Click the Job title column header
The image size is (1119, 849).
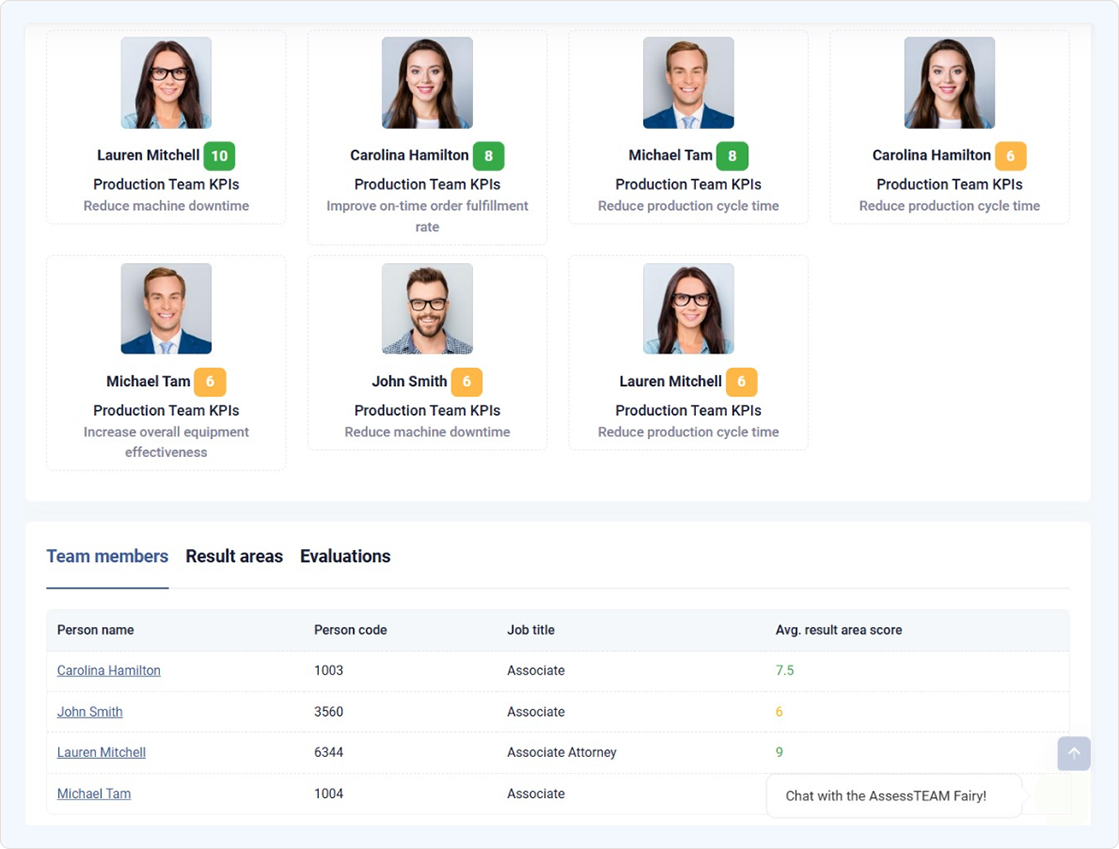click(530, 630)
